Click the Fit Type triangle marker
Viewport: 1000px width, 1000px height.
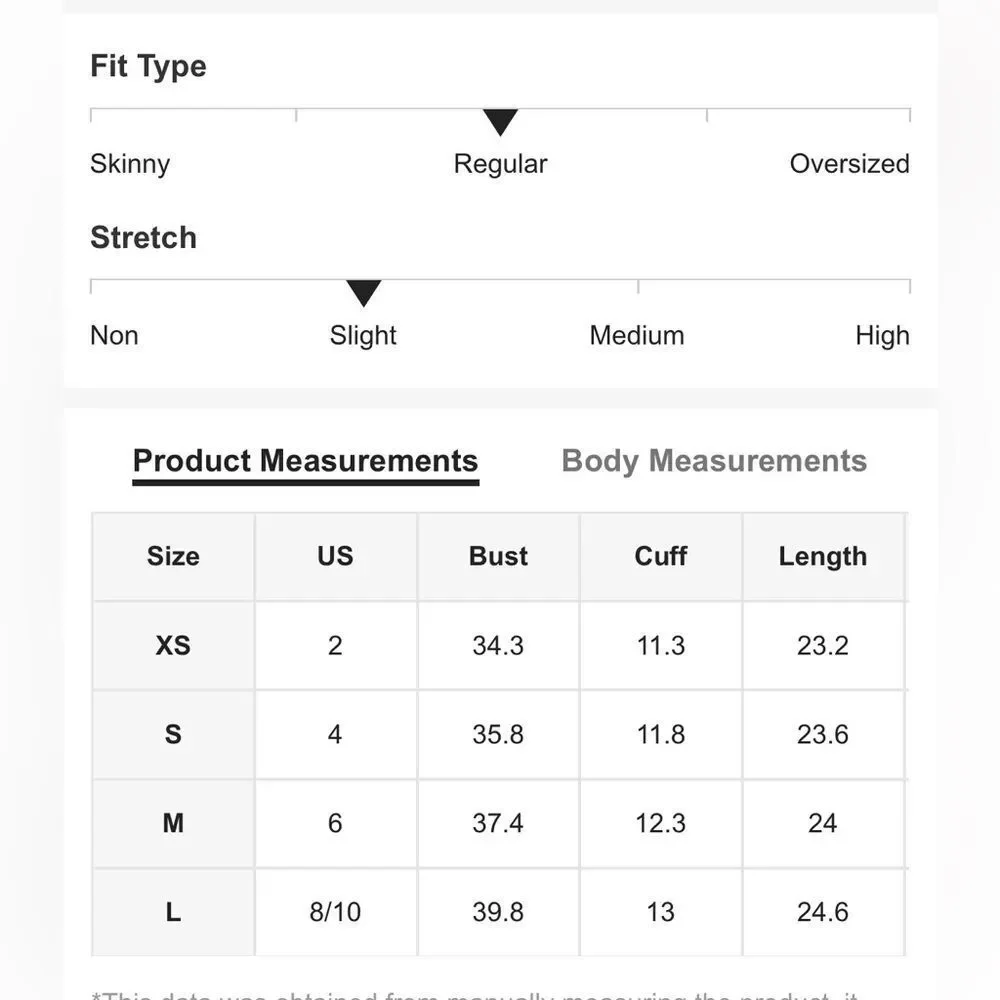pos(500,122)
